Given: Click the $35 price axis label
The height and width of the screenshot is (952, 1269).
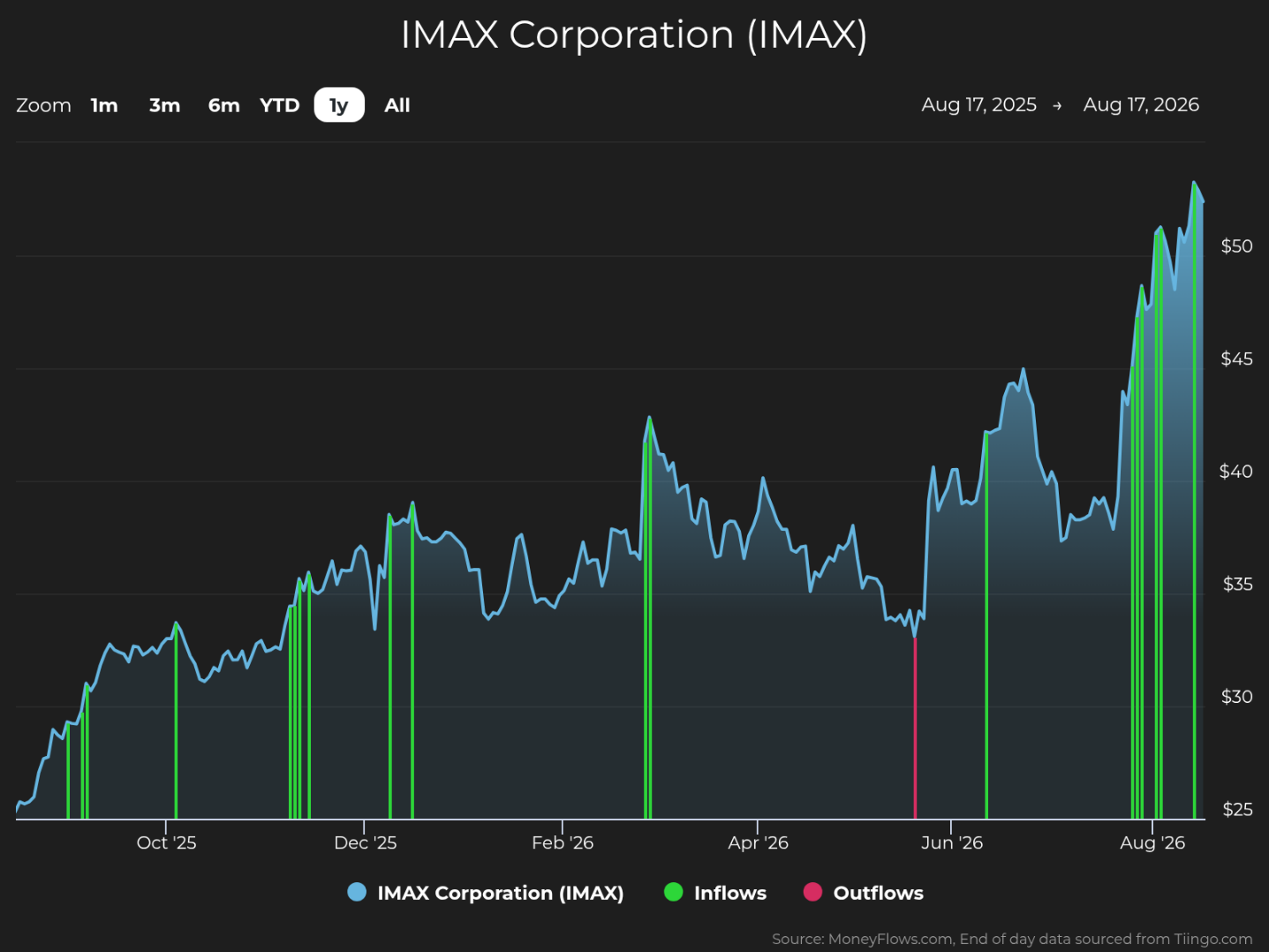Looking at the screenshot, I should point(1237,584).
